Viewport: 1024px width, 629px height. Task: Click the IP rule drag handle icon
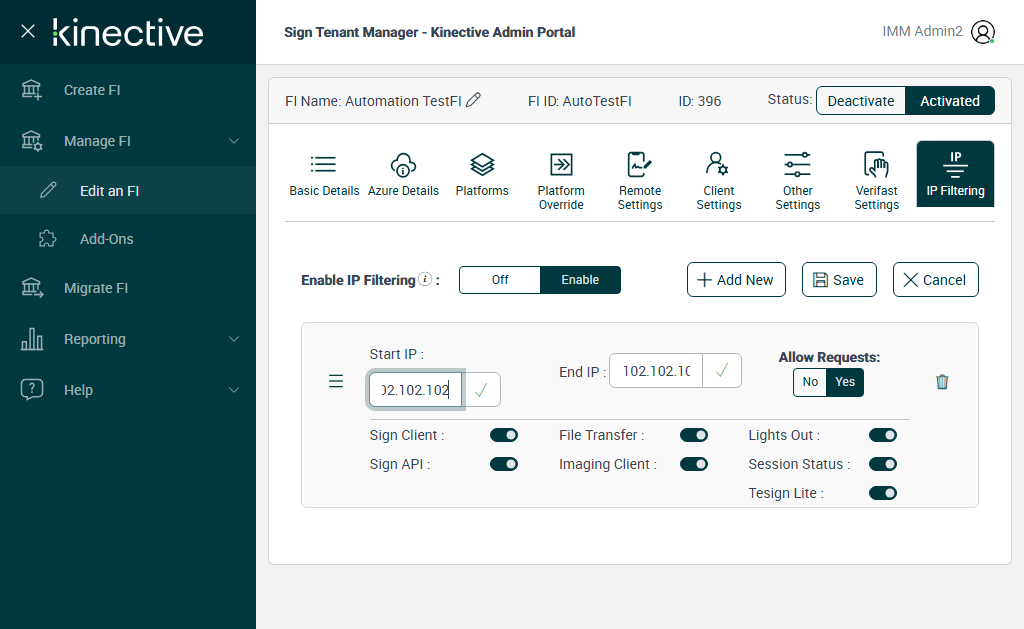click(x=336, y=381)
